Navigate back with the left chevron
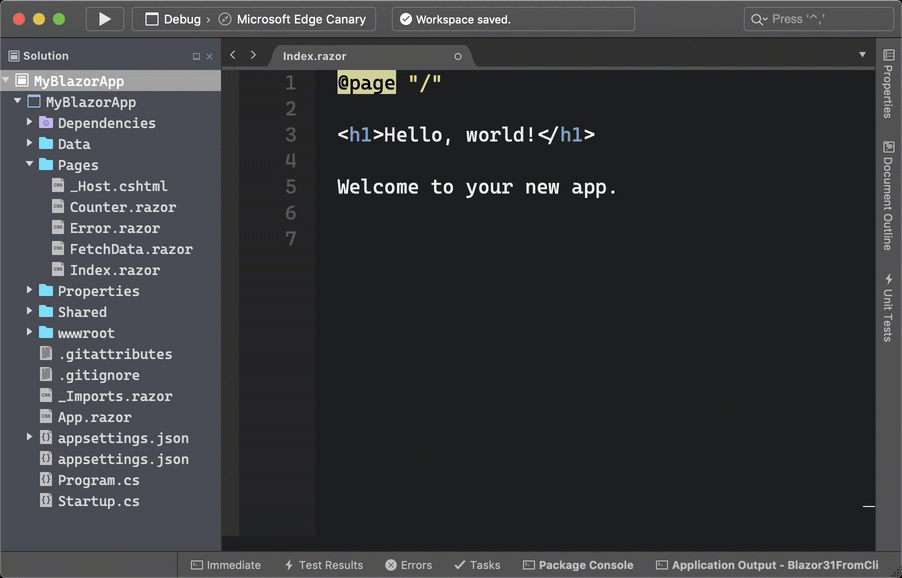The width and height of the screenshot is (902, 578). tap(233, 55)
